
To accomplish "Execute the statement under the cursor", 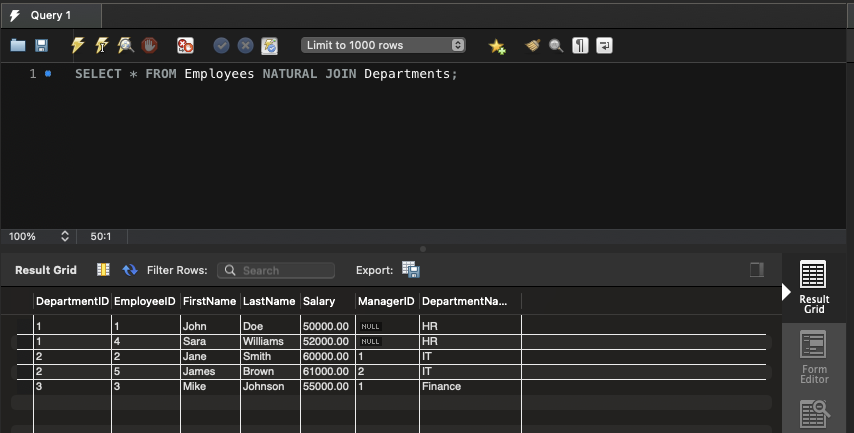I will [x=101, y=46].
